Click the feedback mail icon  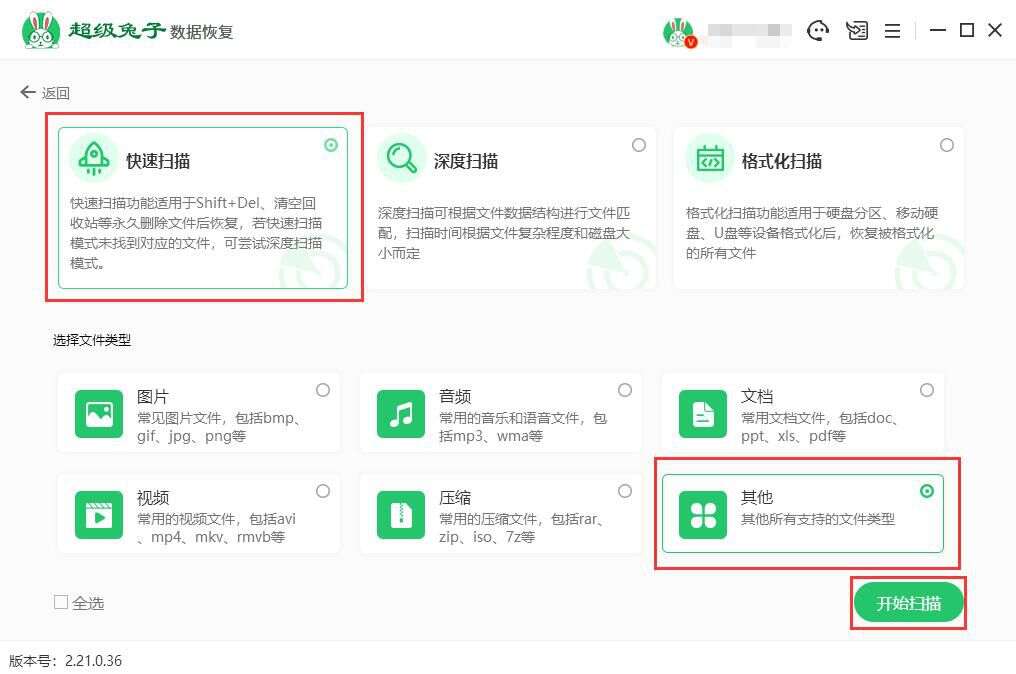point(857,30)
